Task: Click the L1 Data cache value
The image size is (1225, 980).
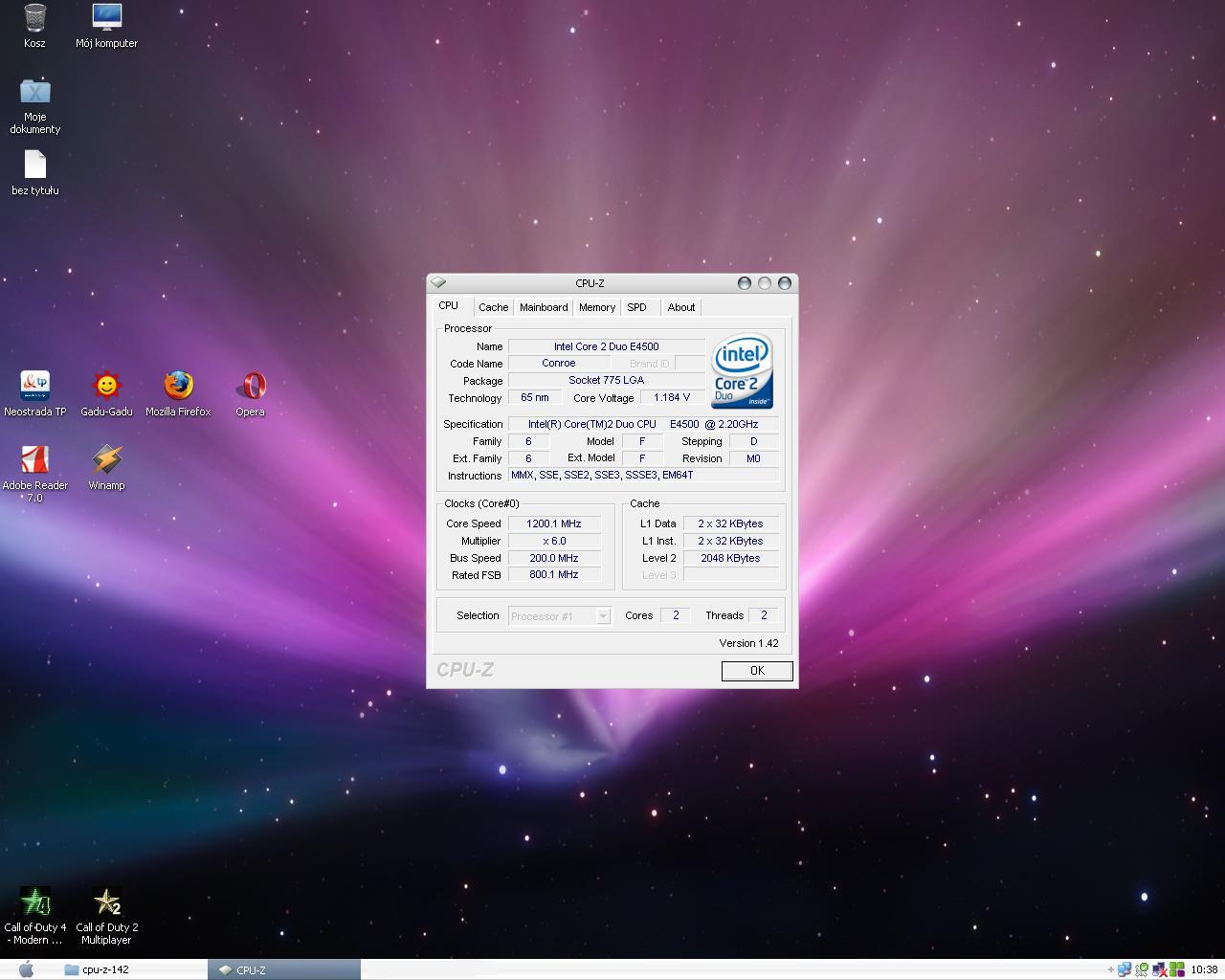Action: click(730, 523)
